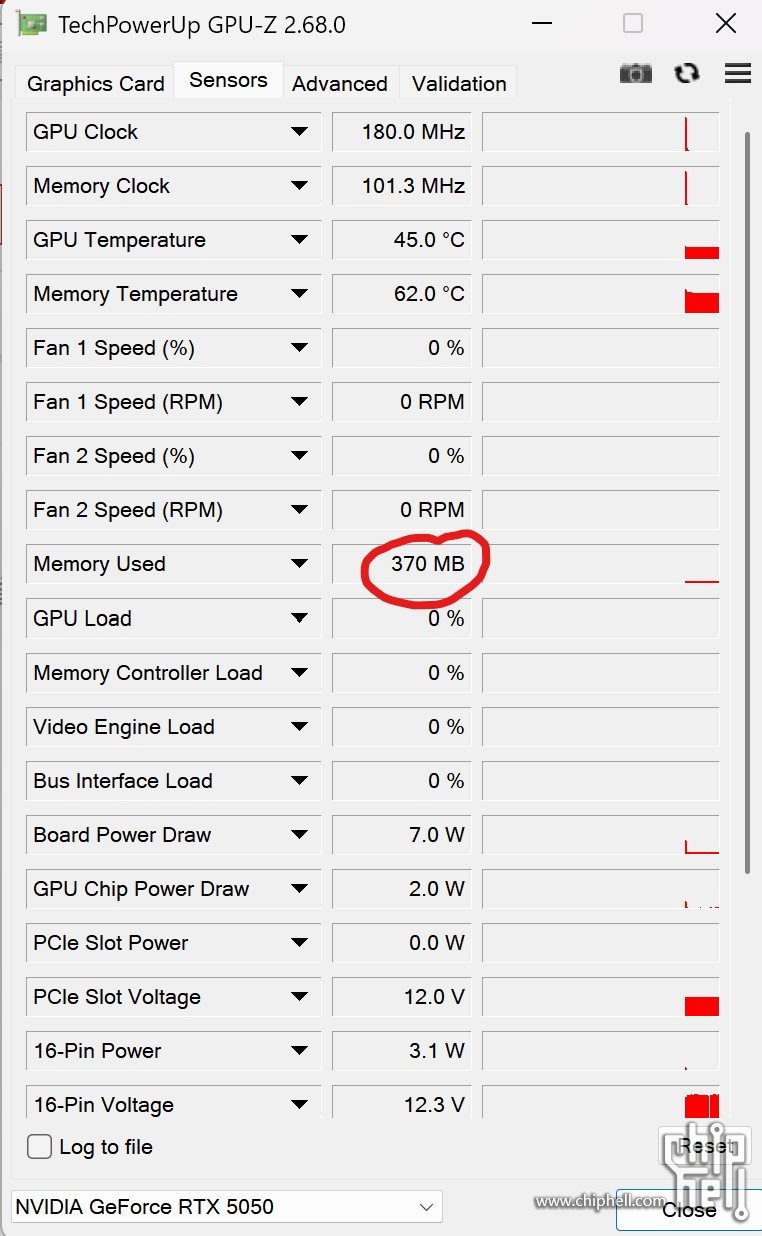The height and width of the screenshot is (1236, 762).
Task: Open the Validation tab
Action: (x=459, y=84)
